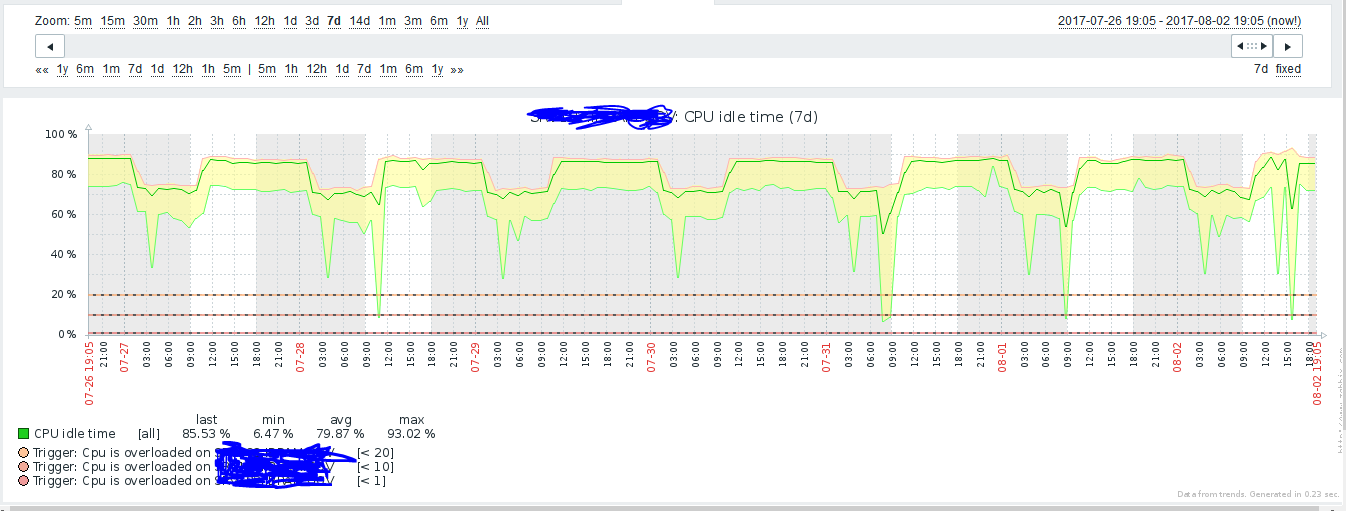The width and height of the screenshot is (1346, 511).
Task: Click the trigger legend circle for [< 1]
Action: [24, 481]
